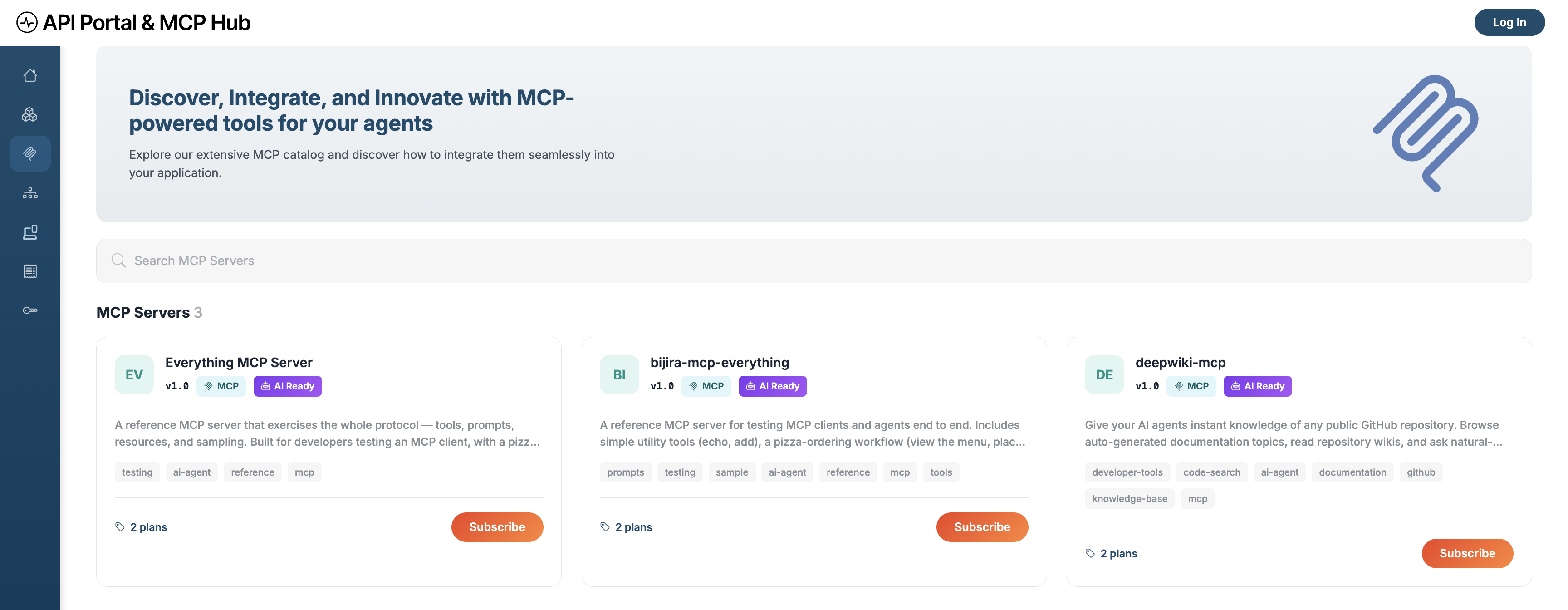Click MCP badge on bijira-mcp-everything
1568x610 pixels.
tap(706, 386)
